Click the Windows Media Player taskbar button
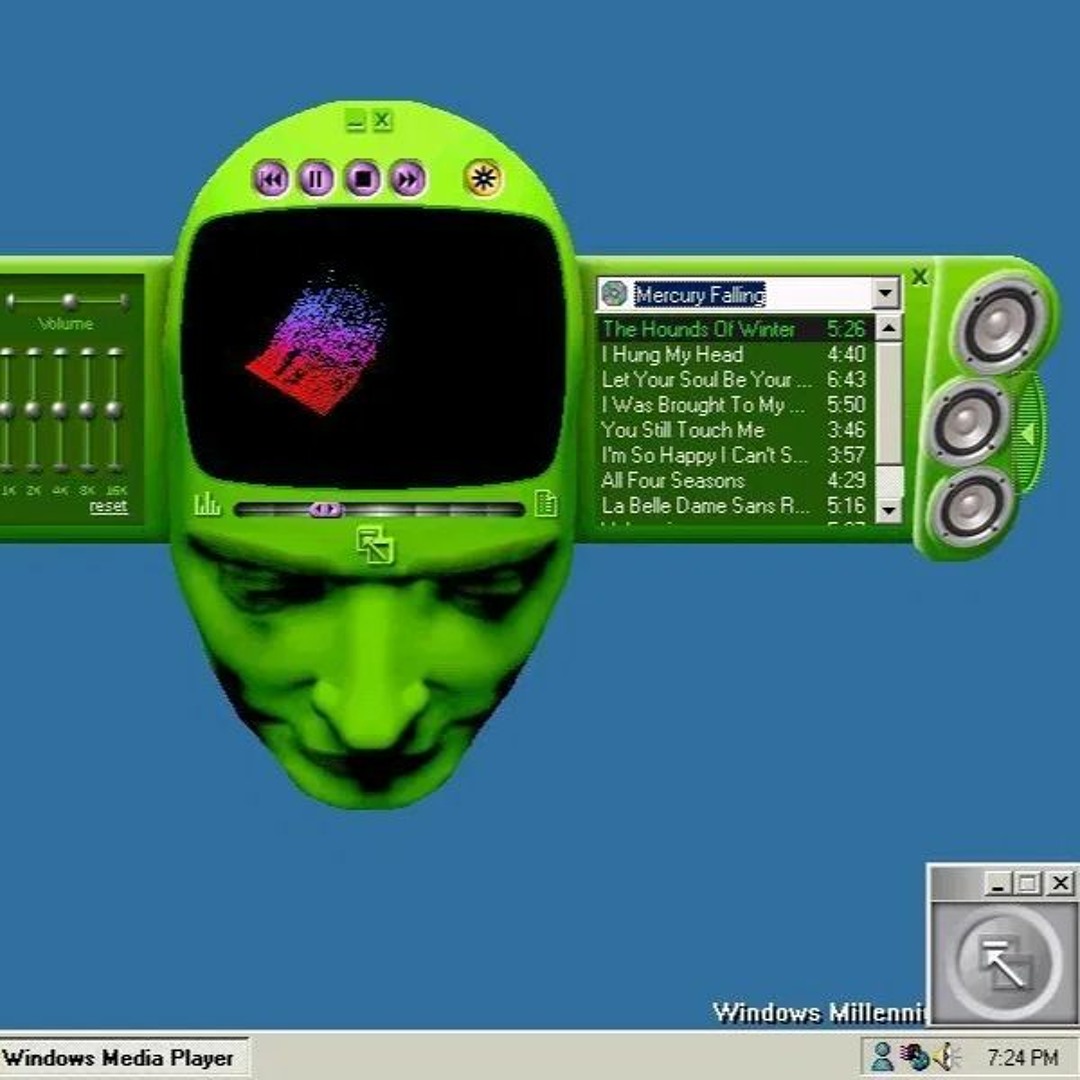1080x1080 pixels. [118, 1058]
